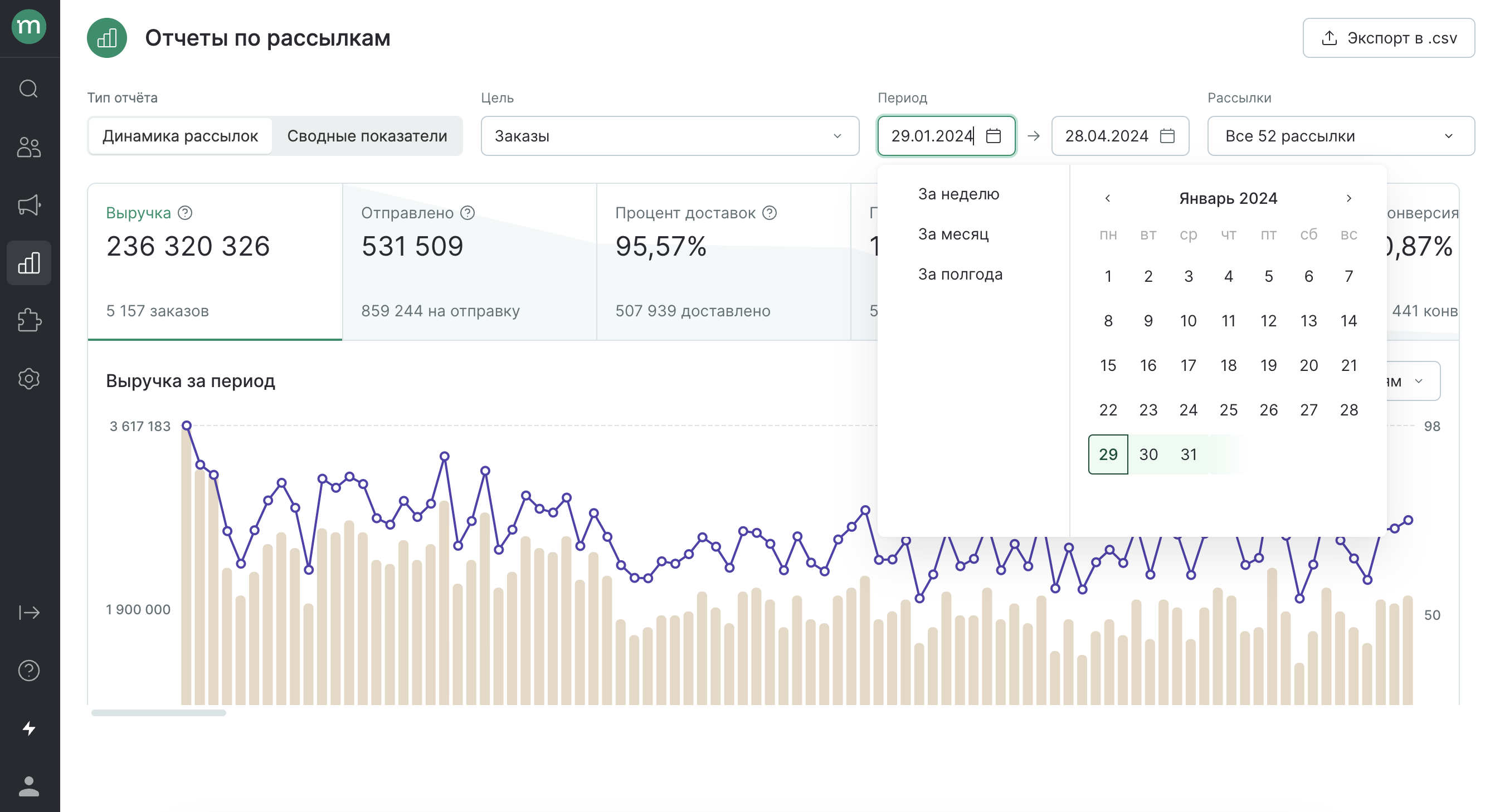The width and height of the screenshot is (1490, 812).
Task: Click the green reports header icon
Action: coord(107,38)
